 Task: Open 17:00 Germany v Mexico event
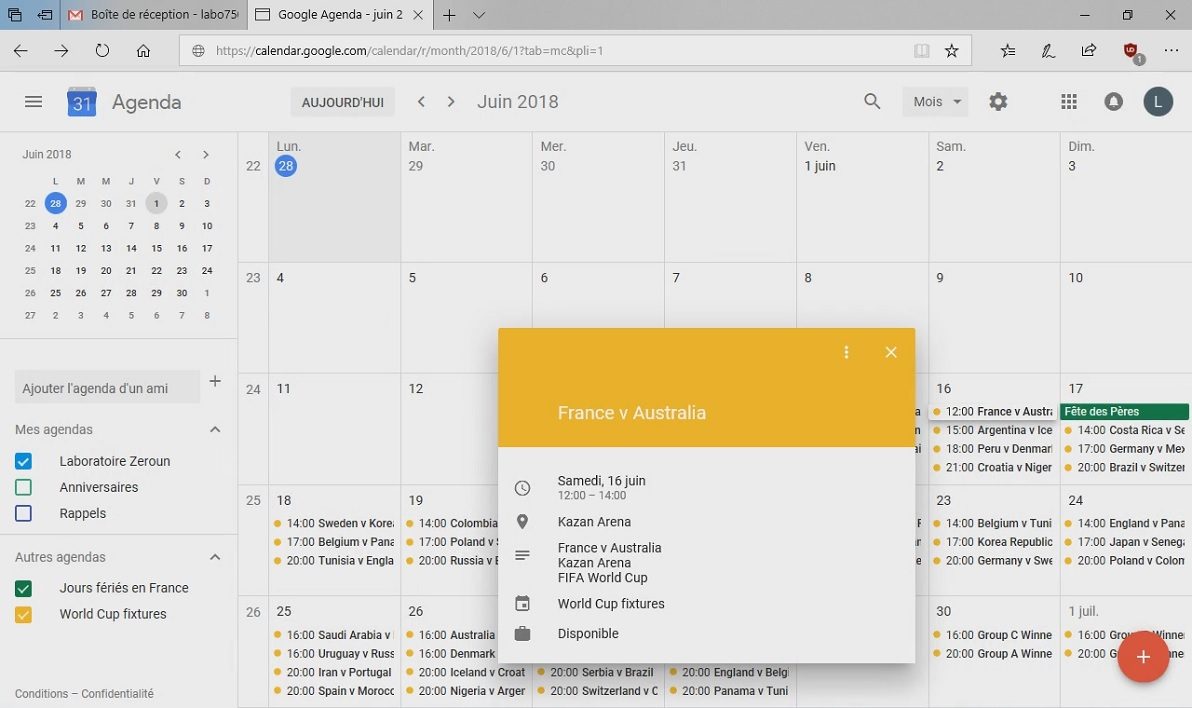click(1124, 449)
